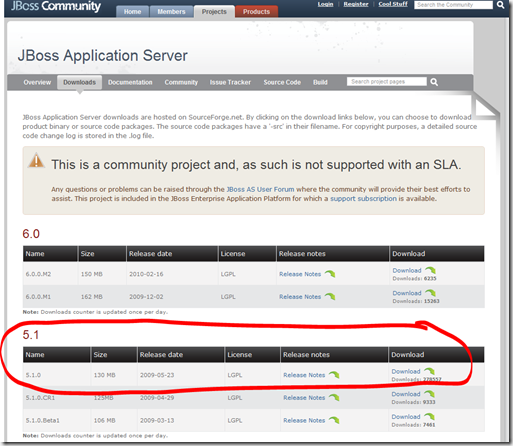The height and width of the screenshot is (446, 513).
Task: Click the Cool Stuff link
Action: (x=393, y=4)
